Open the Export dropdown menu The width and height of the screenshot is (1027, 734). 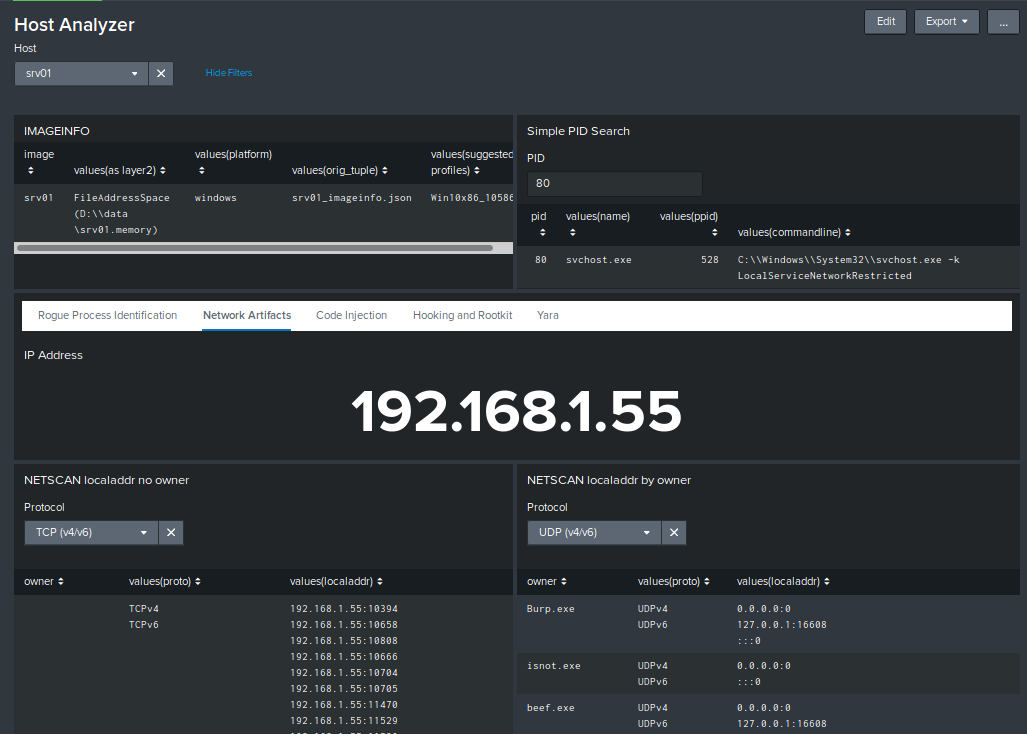coord(946,22)
